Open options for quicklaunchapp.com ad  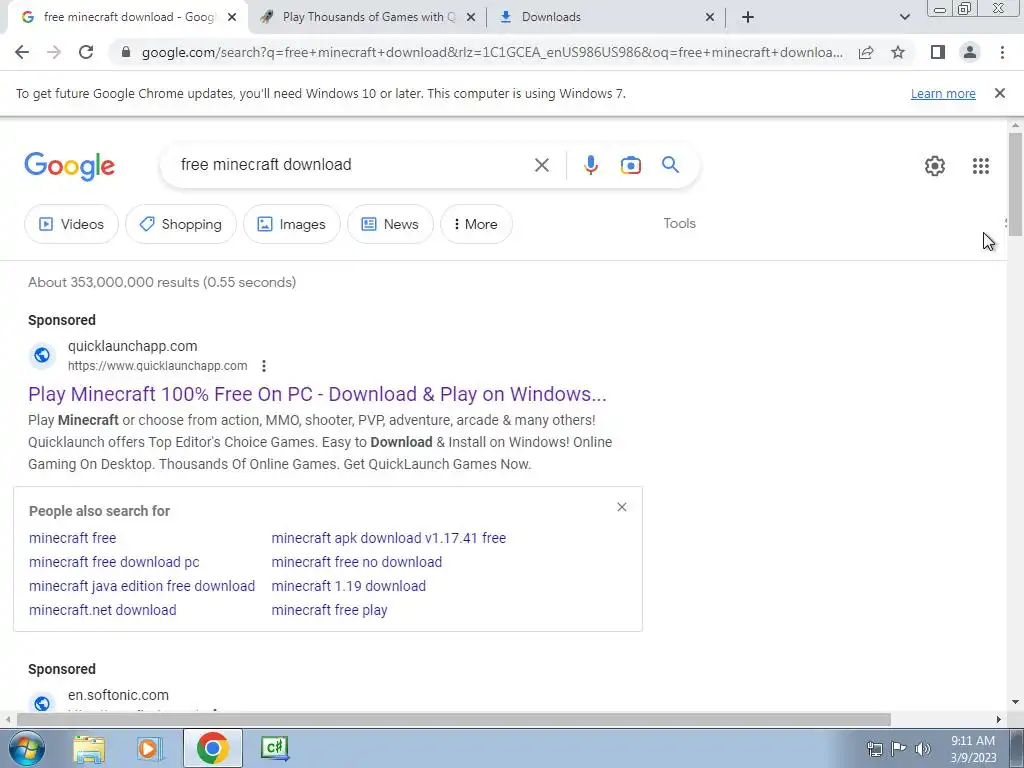[x=264, y=366]
